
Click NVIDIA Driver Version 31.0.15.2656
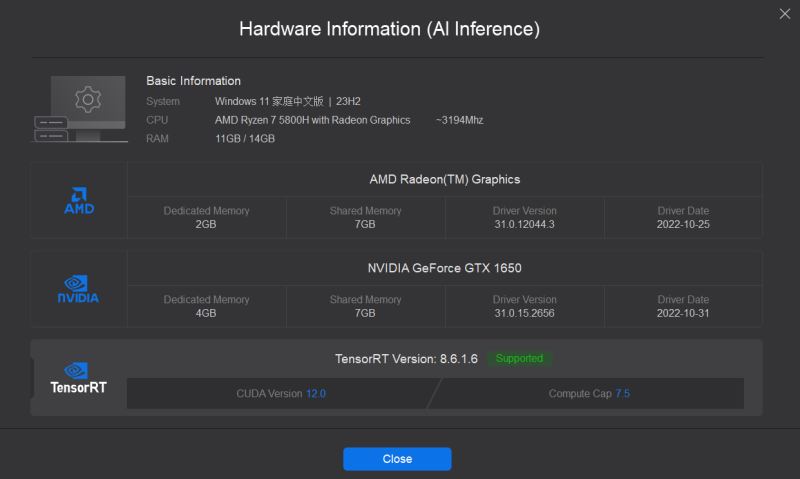point(524,313)
